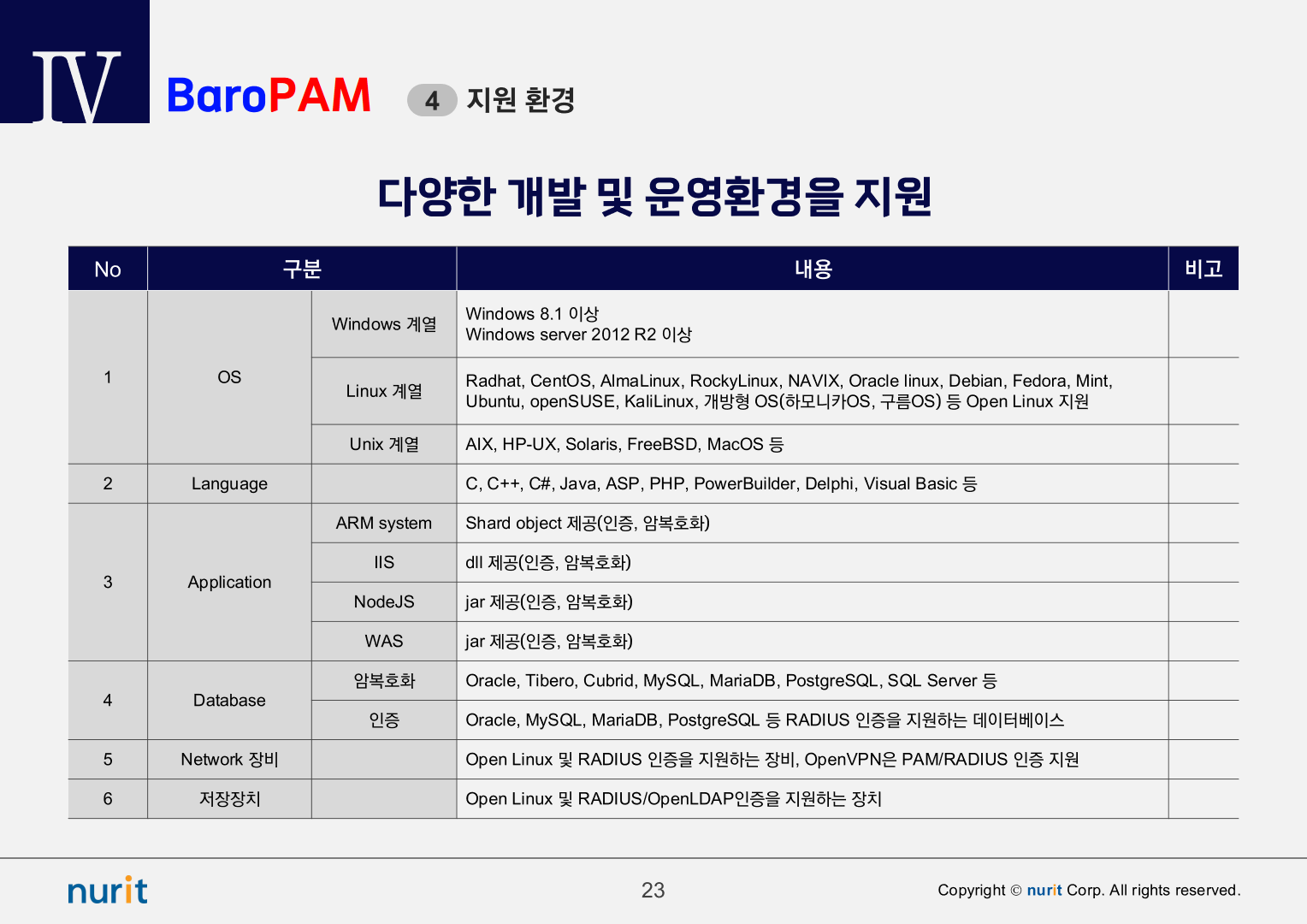Select the 'Unix 계열' cell

coord(384,444)
